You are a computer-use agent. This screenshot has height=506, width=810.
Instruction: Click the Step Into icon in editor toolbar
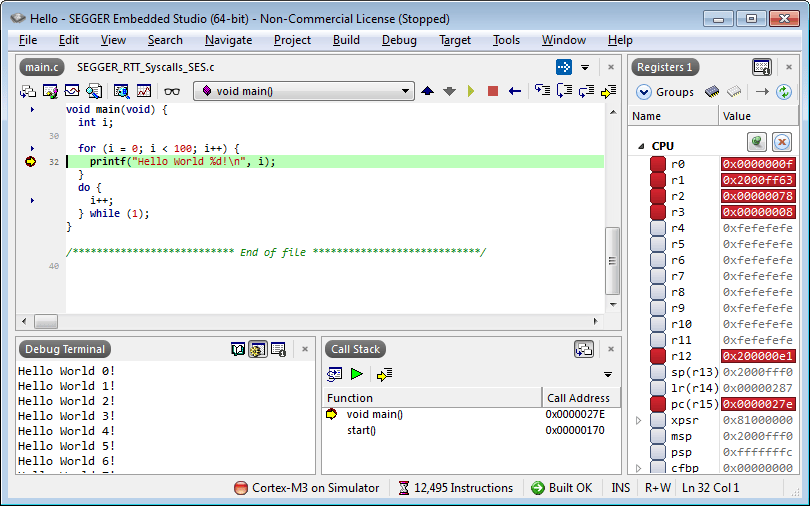(x=542, y=91)
